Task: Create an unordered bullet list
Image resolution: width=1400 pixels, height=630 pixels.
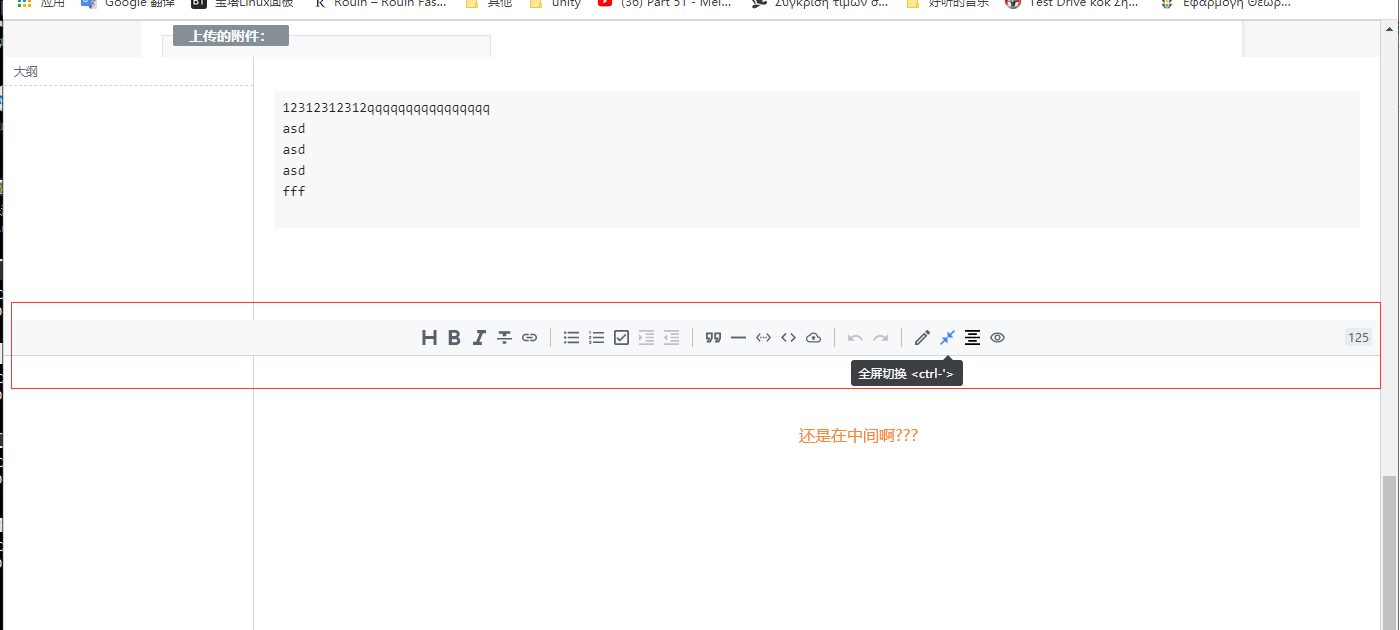Action: tap(571, 337)
